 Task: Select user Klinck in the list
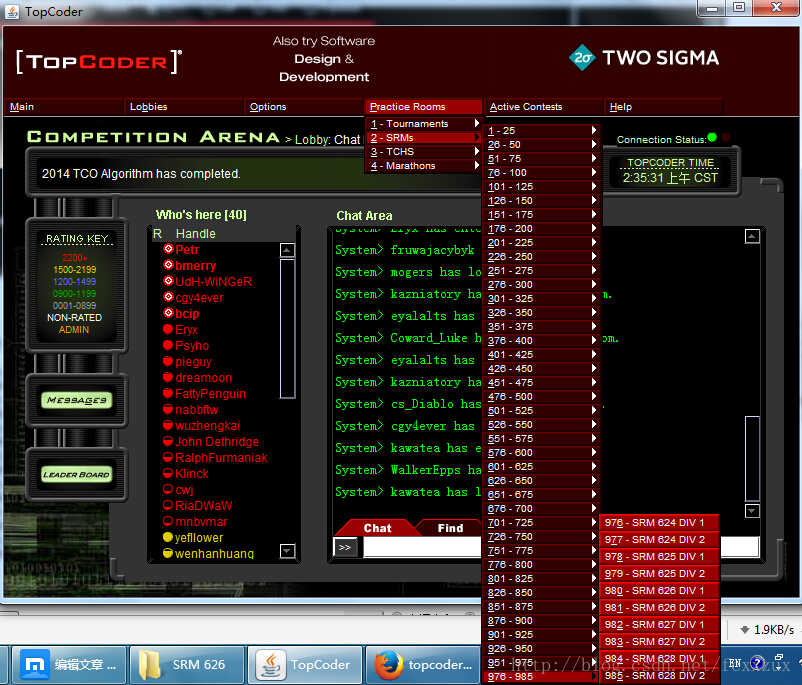click(192, 473)
